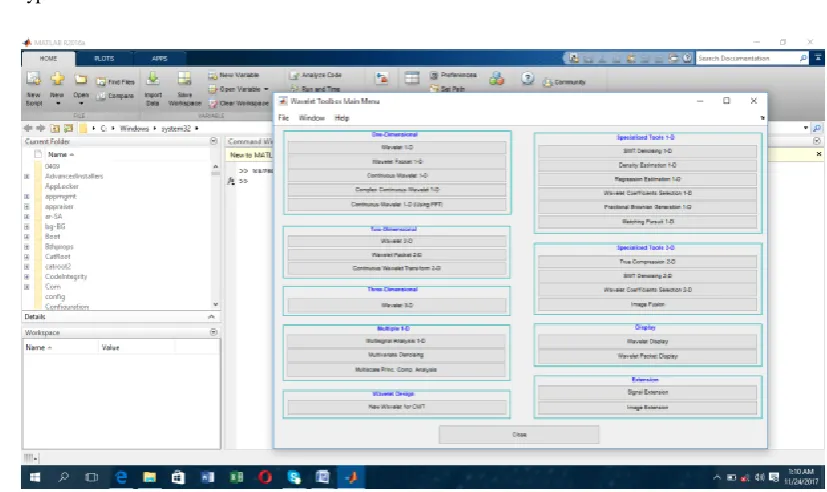Click the Layout icon
This screenshot has width=827, height=492.
412,79
